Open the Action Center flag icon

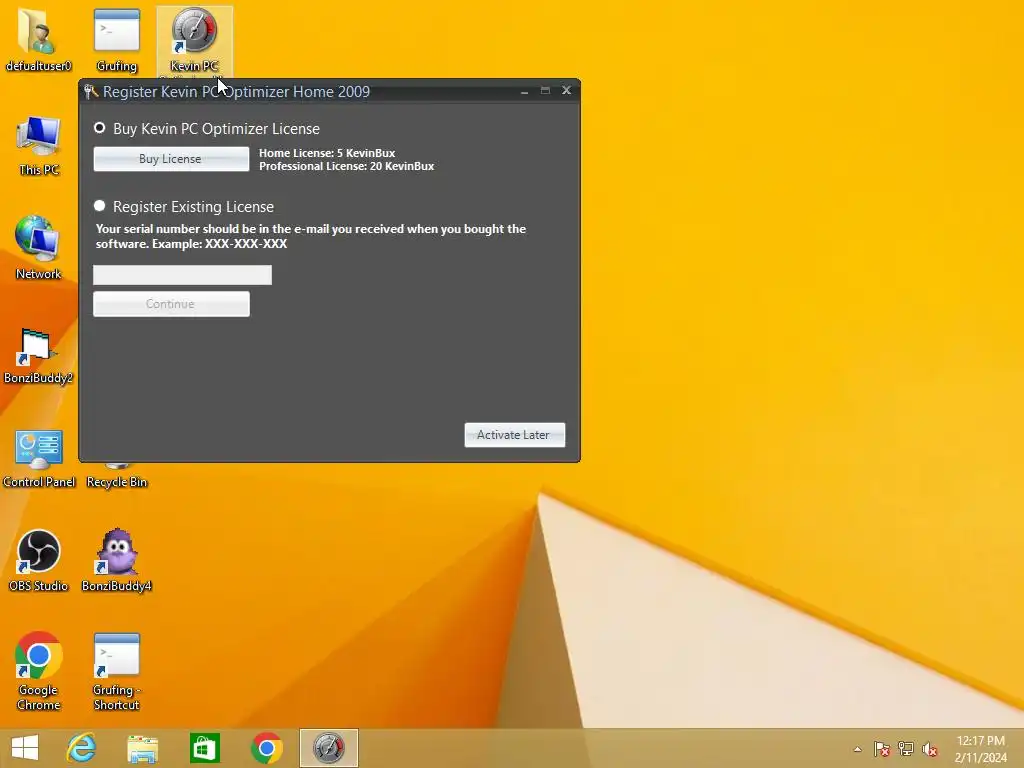point(882,749)
